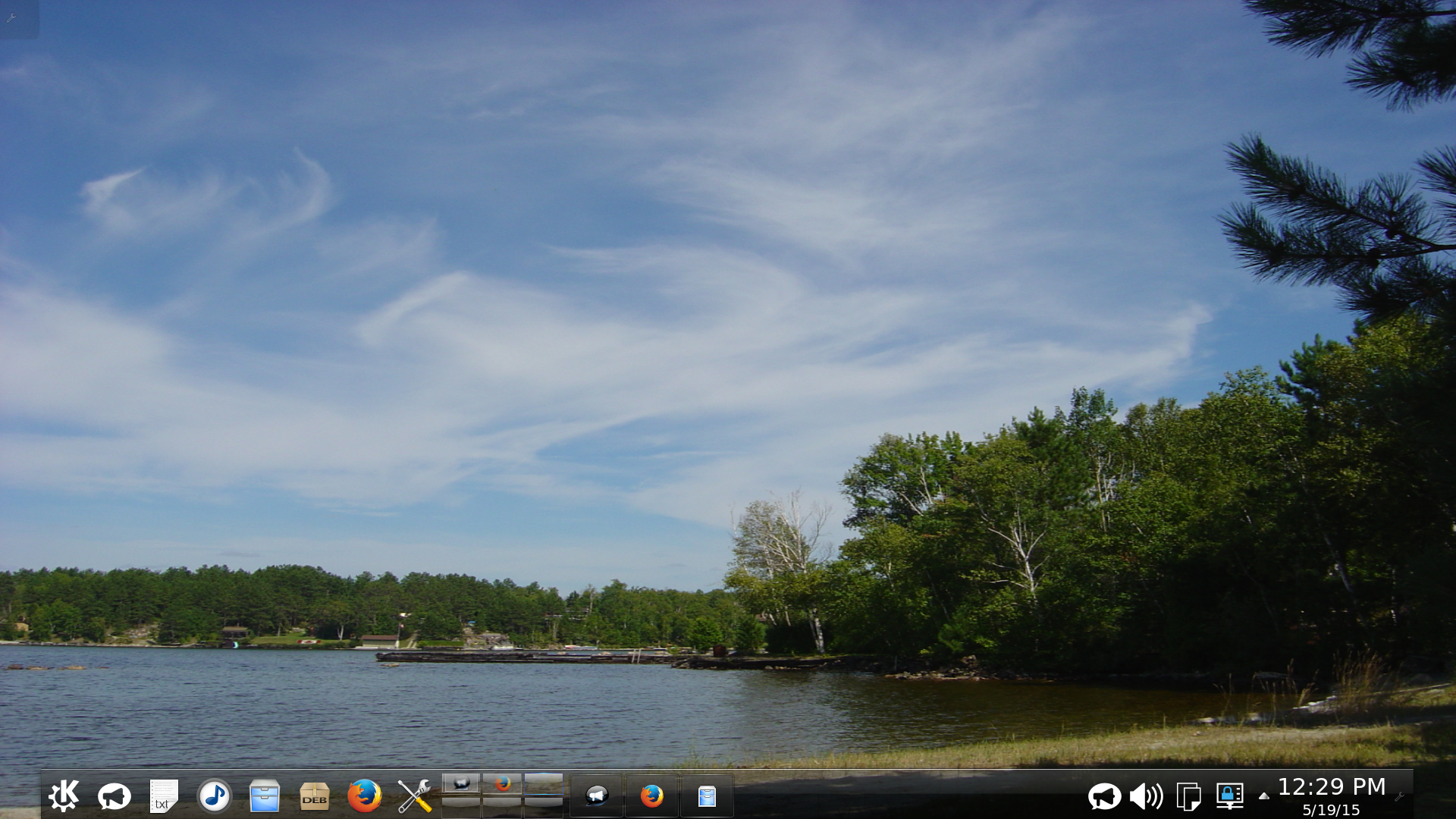Activate Firefox window in the task manager
Screen dimensions: 1456x819
point(651,795)
